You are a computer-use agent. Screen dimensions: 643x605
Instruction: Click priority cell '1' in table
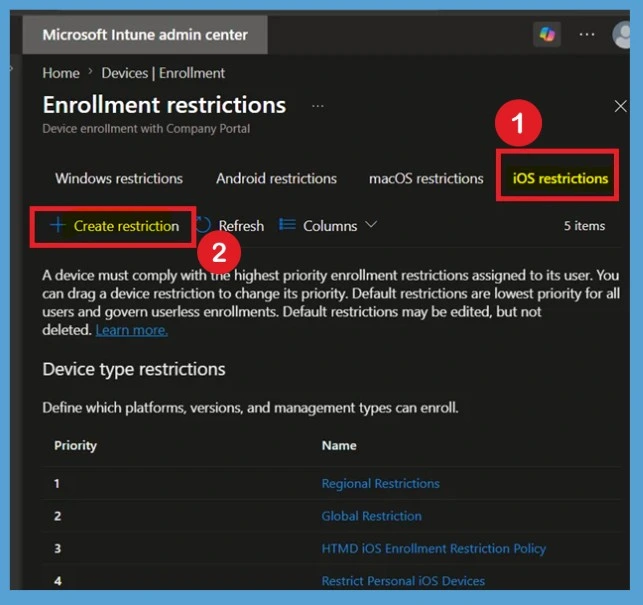[57, 484]
